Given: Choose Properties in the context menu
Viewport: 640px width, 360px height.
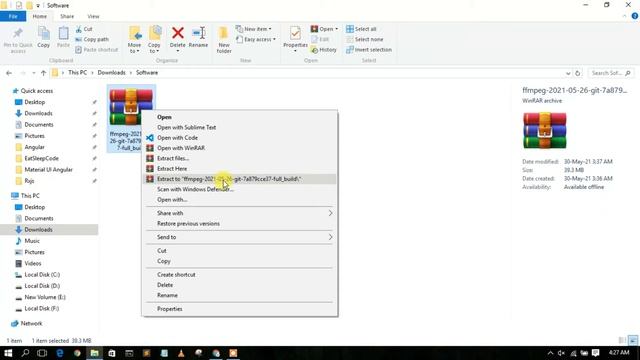Looking at the screenshot, I should 240,309.
